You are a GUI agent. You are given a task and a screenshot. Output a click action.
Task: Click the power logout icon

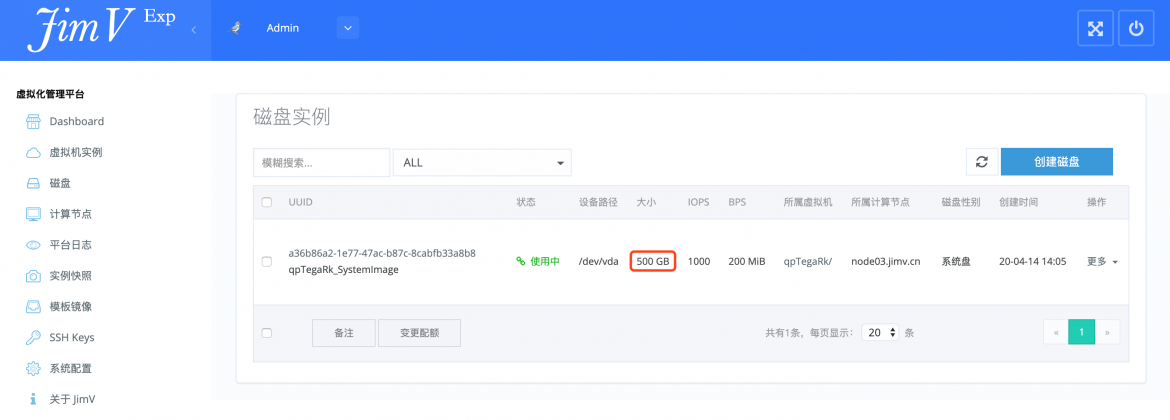1136,28
